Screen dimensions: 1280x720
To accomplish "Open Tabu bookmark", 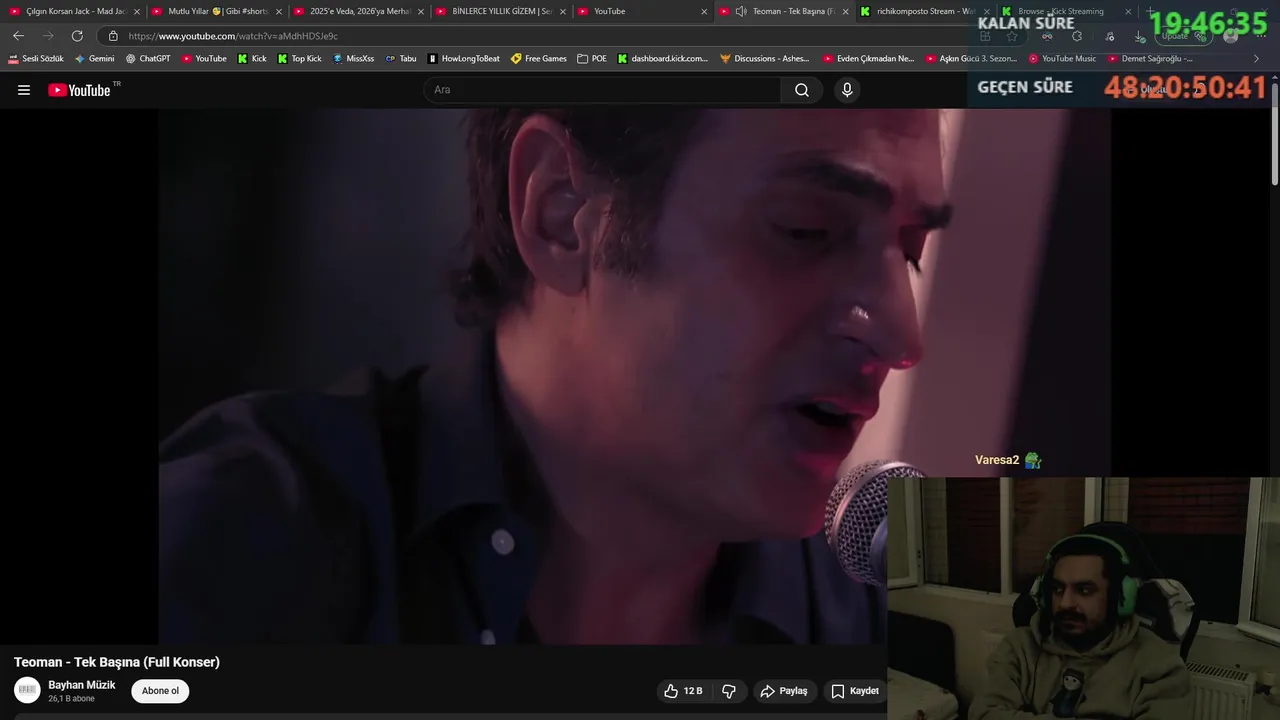I will [401, 59].
